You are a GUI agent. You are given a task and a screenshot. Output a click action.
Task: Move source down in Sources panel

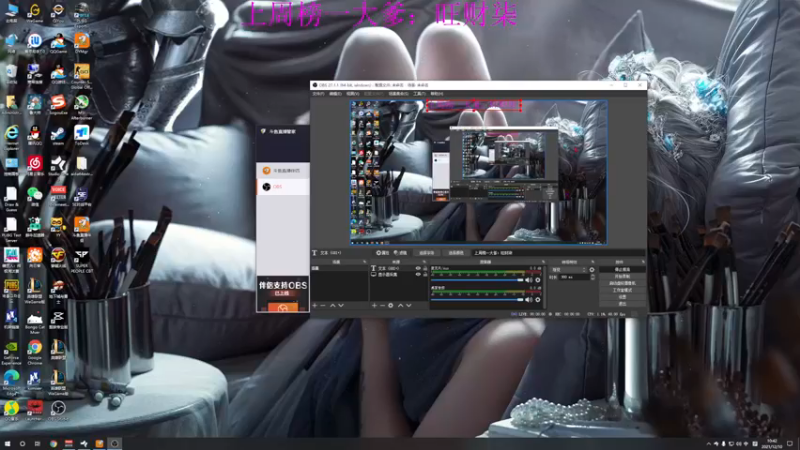(409, 305)
